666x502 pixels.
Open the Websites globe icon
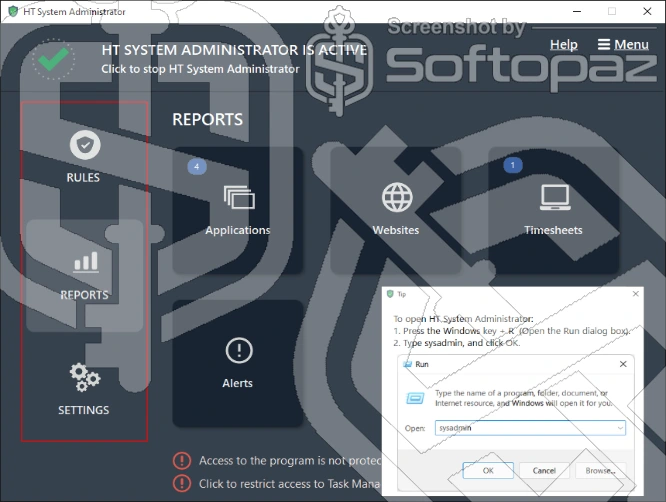point(397,197)
